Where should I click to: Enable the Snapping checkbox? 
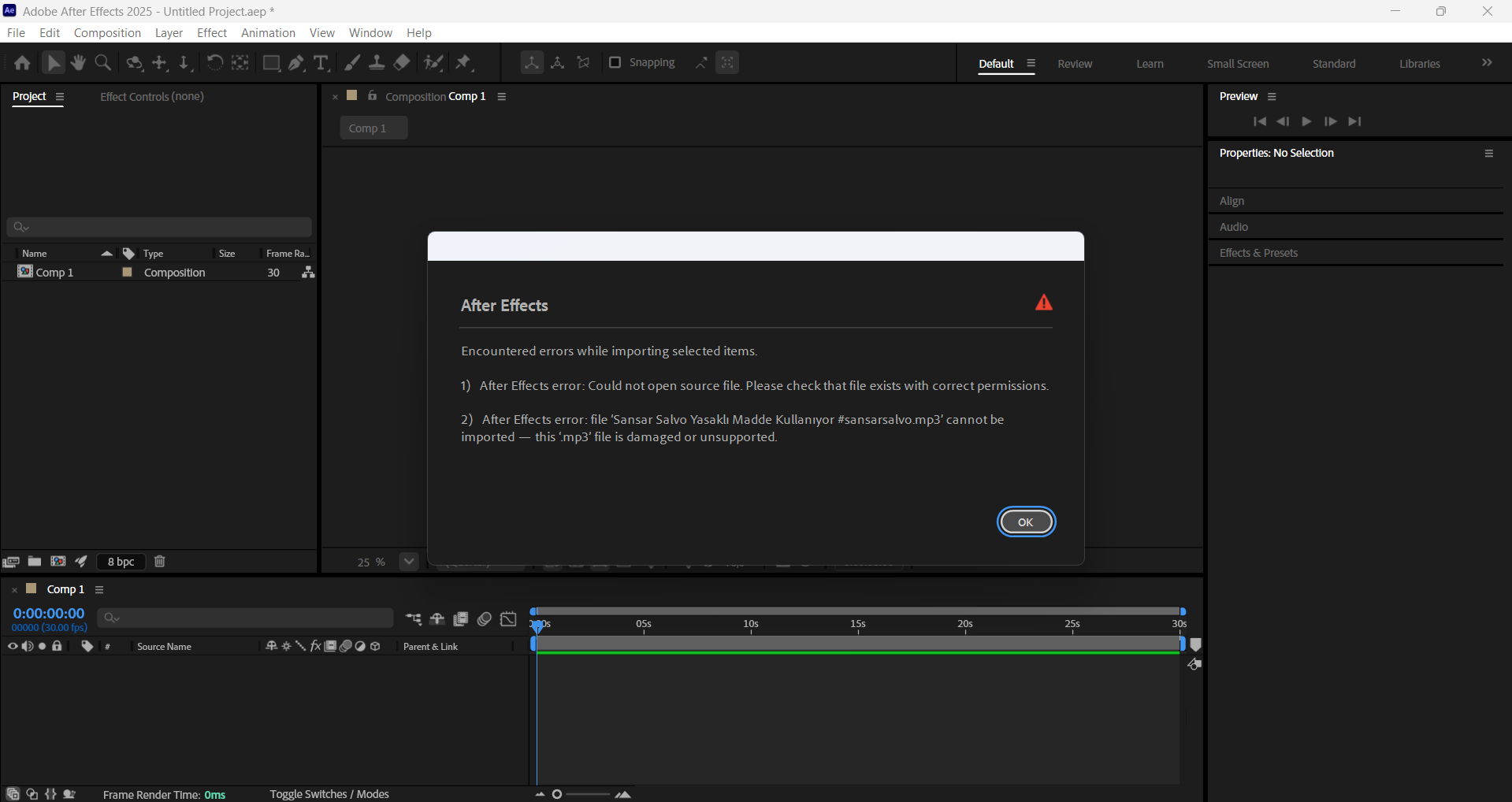615,62
